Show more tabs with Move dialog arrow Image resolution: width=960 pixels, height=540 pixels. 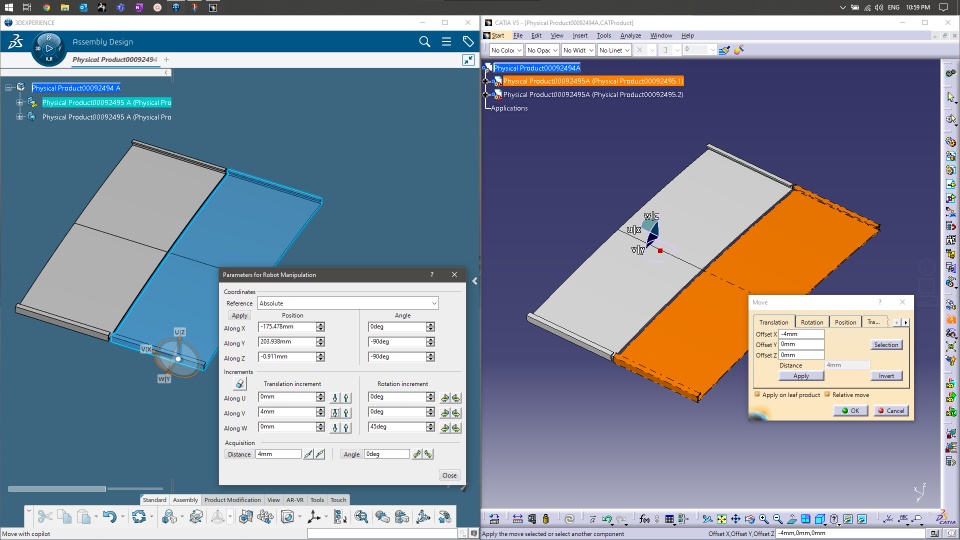[906, 322]
